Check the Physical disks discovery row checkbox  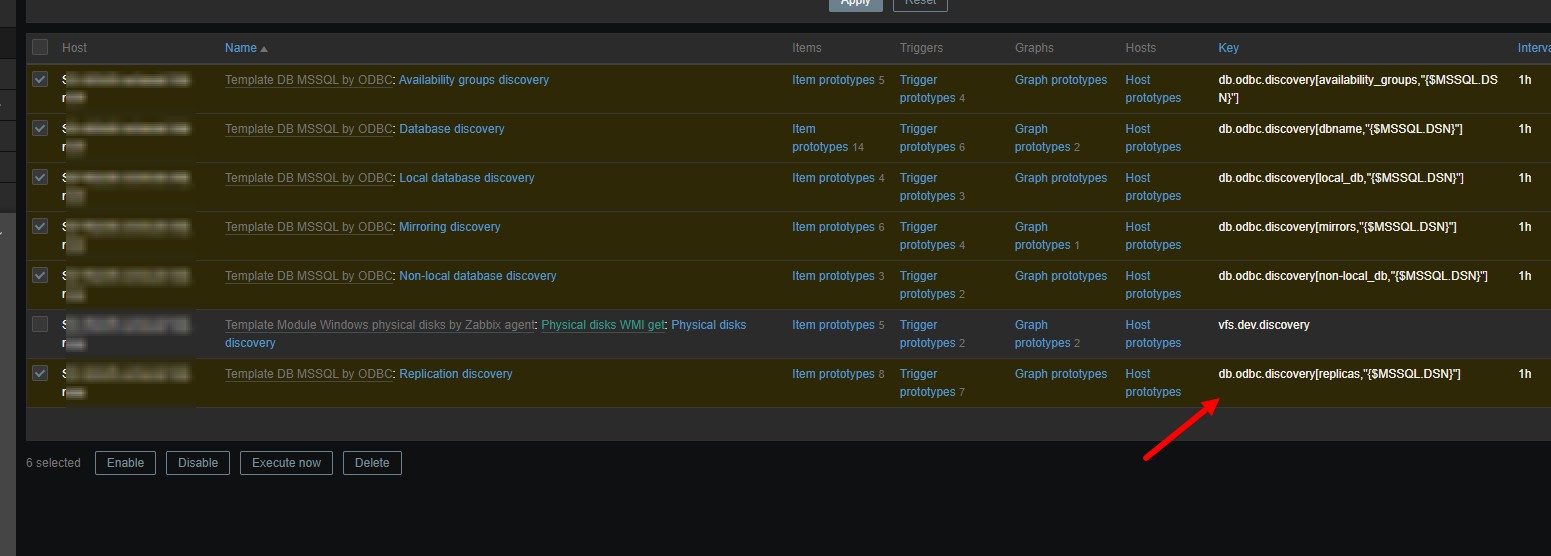tap(40, 324)
